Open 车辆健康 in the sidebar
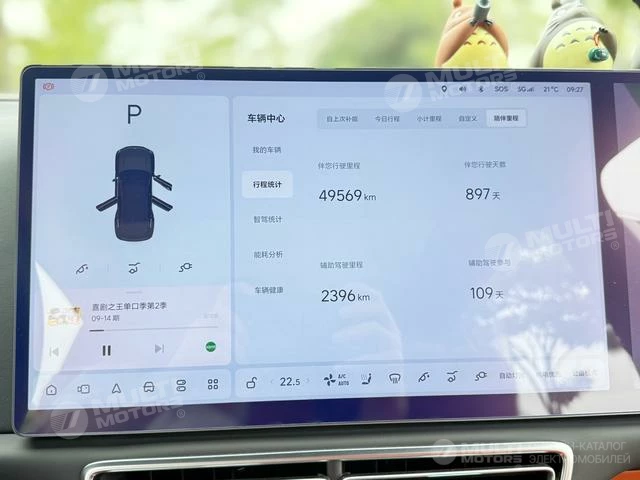 [268, 290]
